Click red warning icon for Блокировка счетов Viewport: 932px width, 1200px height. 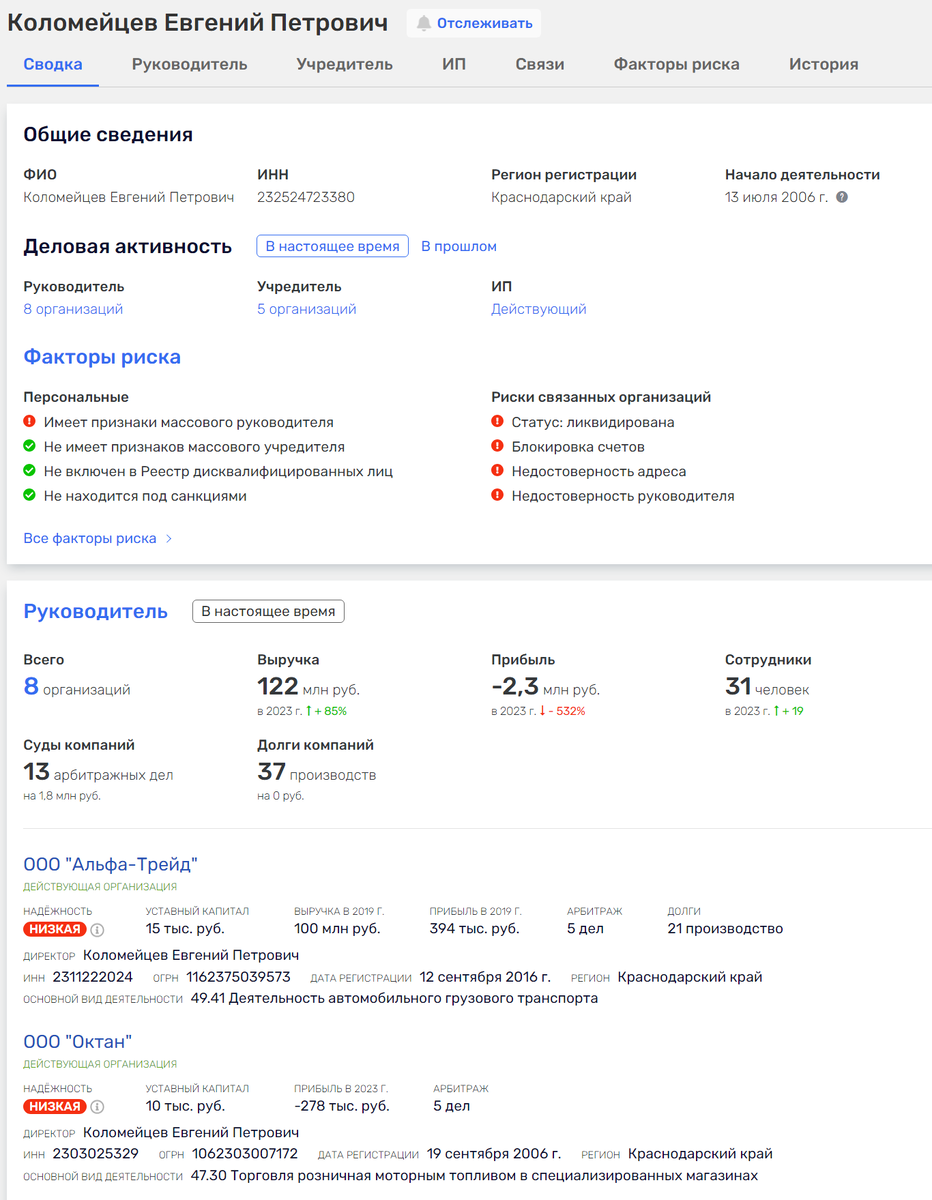click(498, 446)
